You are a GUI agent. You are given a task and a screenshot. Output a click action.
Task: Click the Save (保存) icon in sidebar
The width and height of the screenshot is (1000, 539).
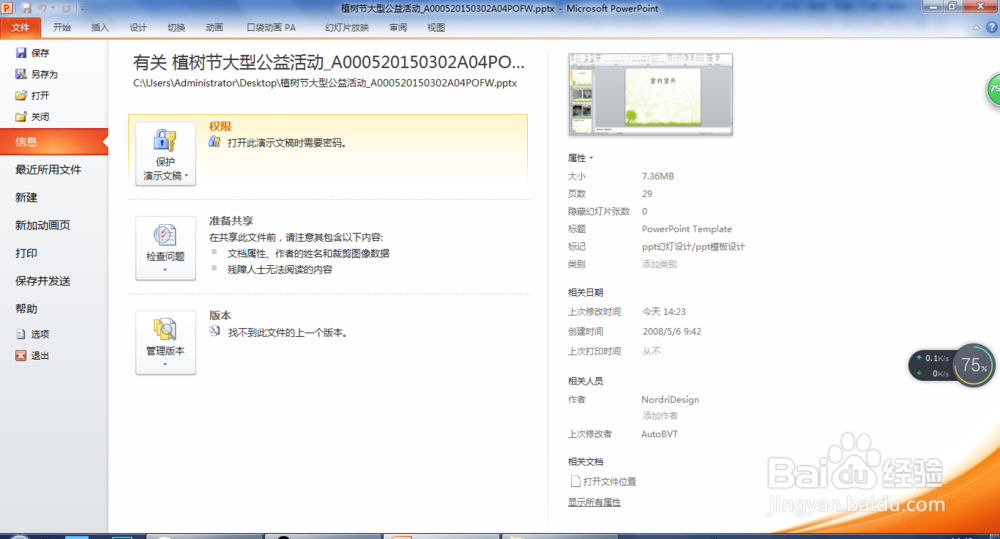pos(21,53)
